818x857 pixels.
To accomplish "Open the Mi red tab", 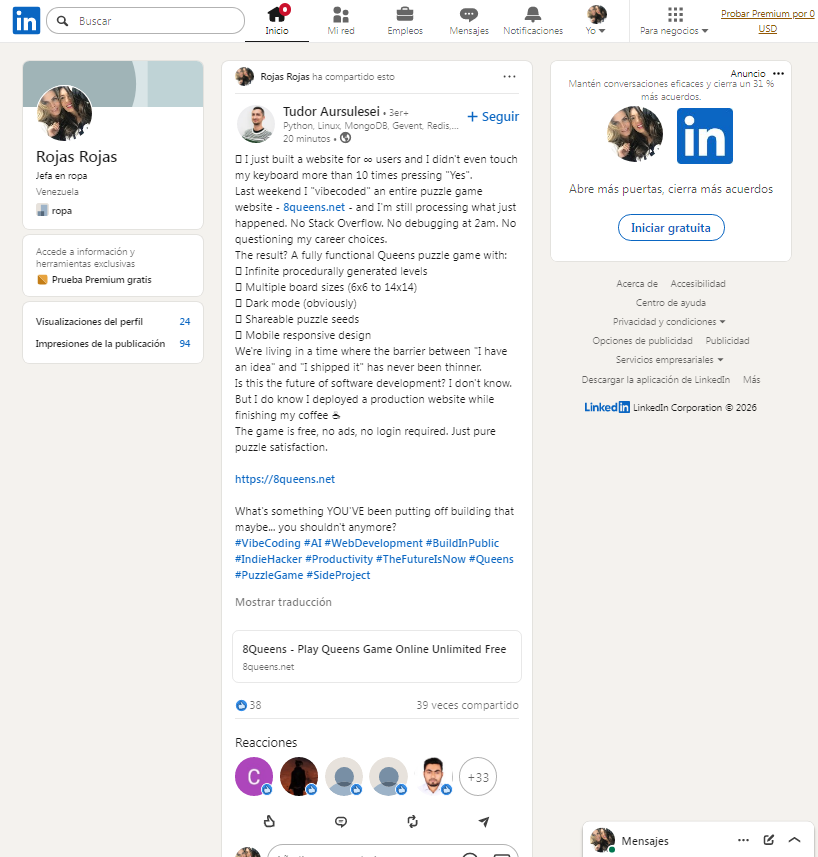I will tap(341, 21).
